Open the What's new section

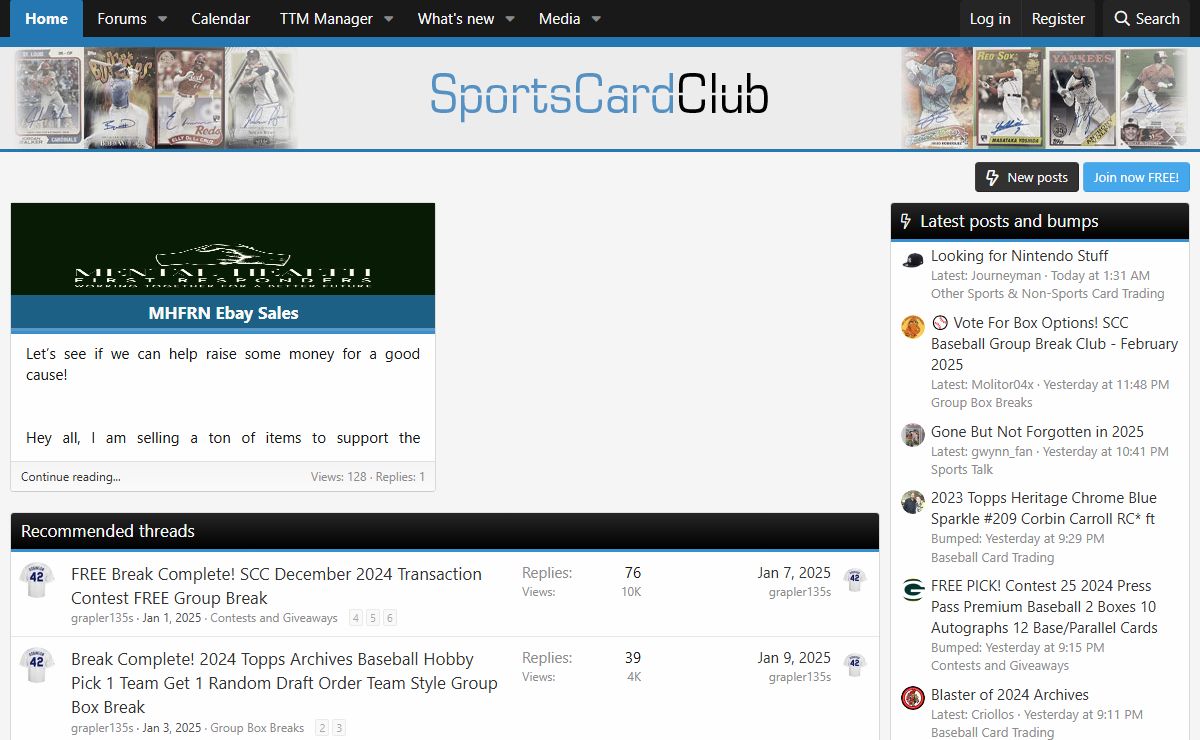[455, 18]
